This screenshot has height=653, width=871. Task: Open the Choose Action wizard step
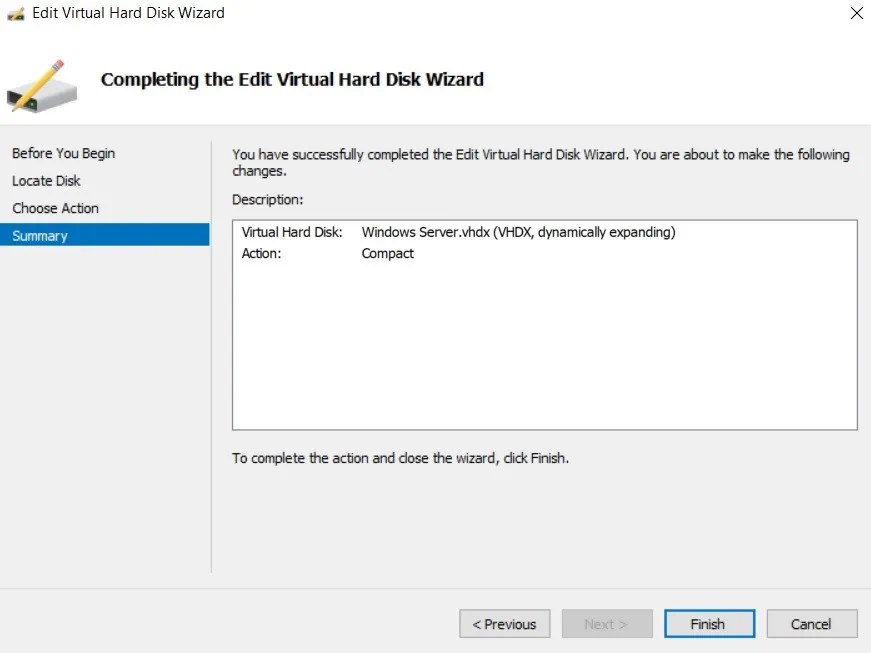55,208
